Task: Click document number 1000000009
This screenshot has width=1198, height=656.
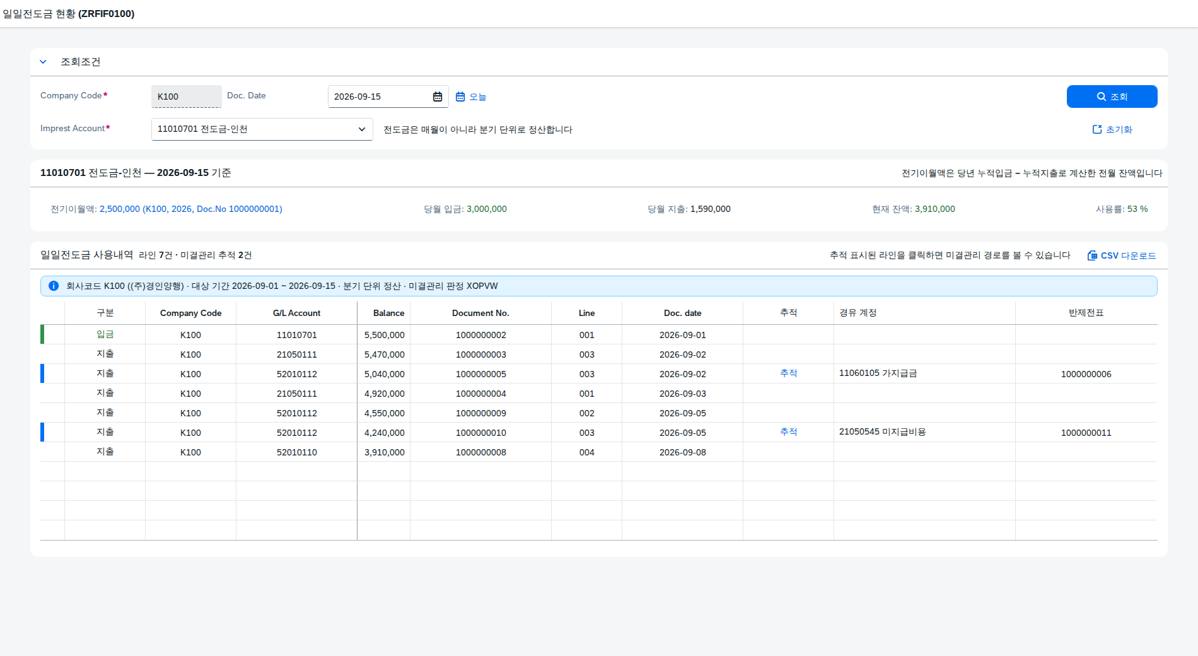Action: point(481,413)
